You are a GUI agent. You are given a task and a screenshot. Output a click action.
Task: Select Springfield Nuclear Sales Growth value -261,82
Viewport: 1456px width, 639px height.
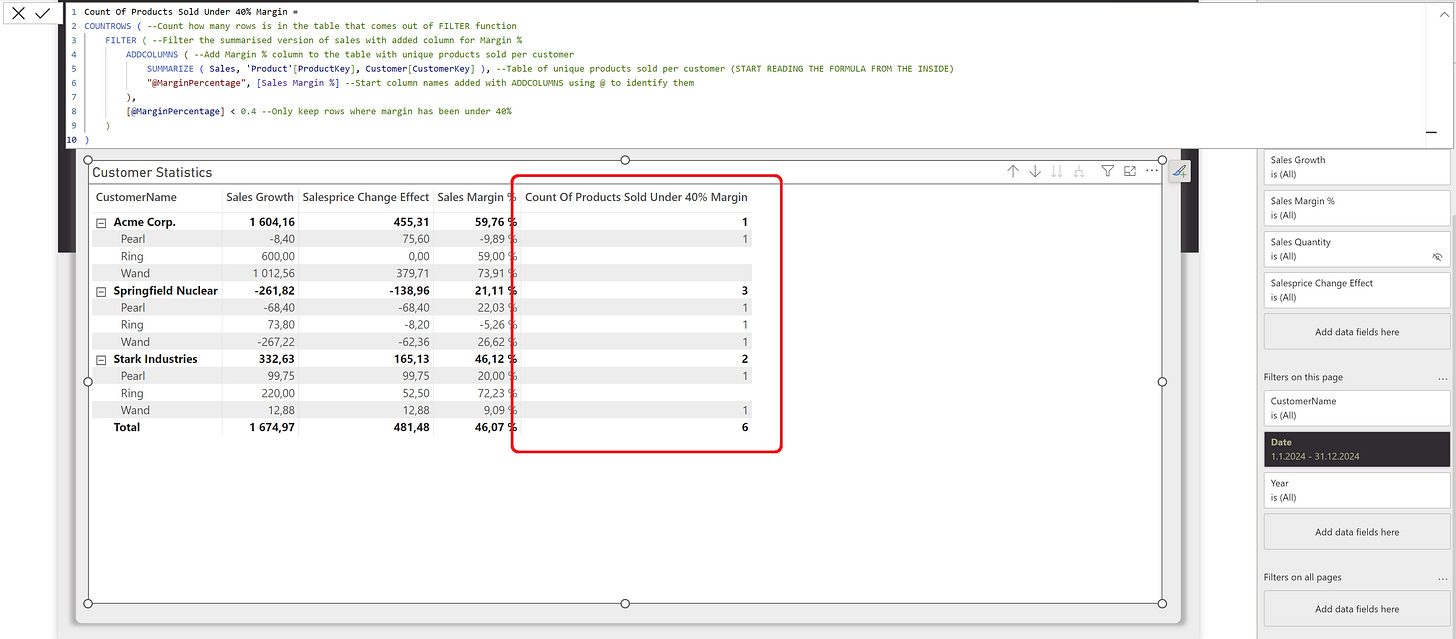coord(275,291)
